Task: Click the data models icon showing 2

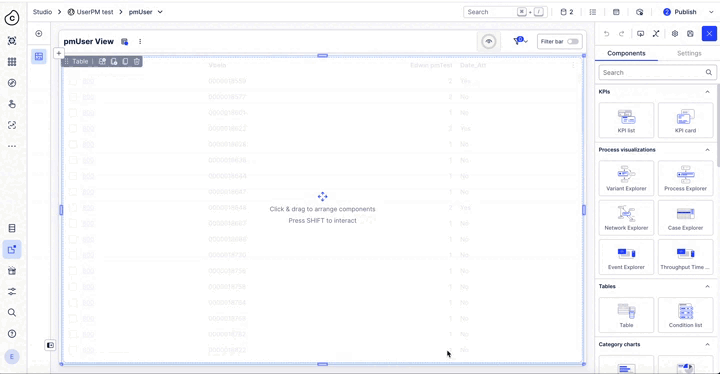Action: (567, 12)
